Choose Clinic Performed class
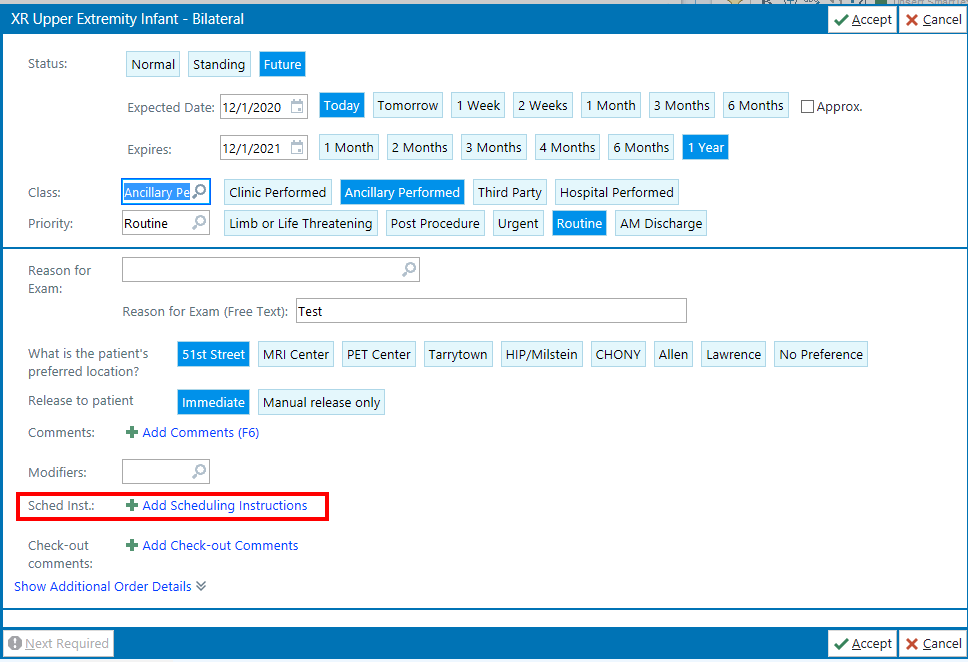 tap(278, 192)
